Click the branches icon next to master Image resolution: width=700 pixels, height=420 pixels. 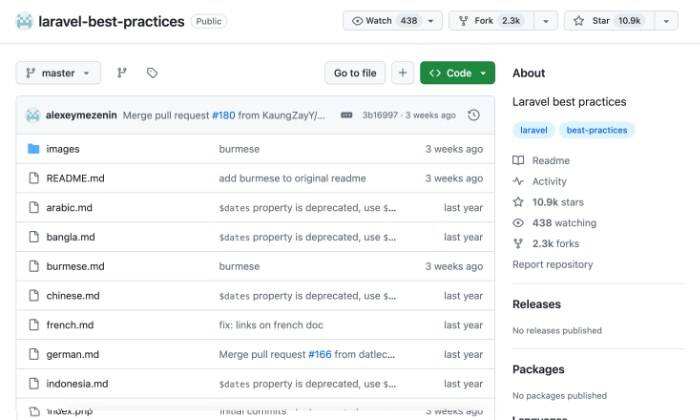tap(122, 73)
